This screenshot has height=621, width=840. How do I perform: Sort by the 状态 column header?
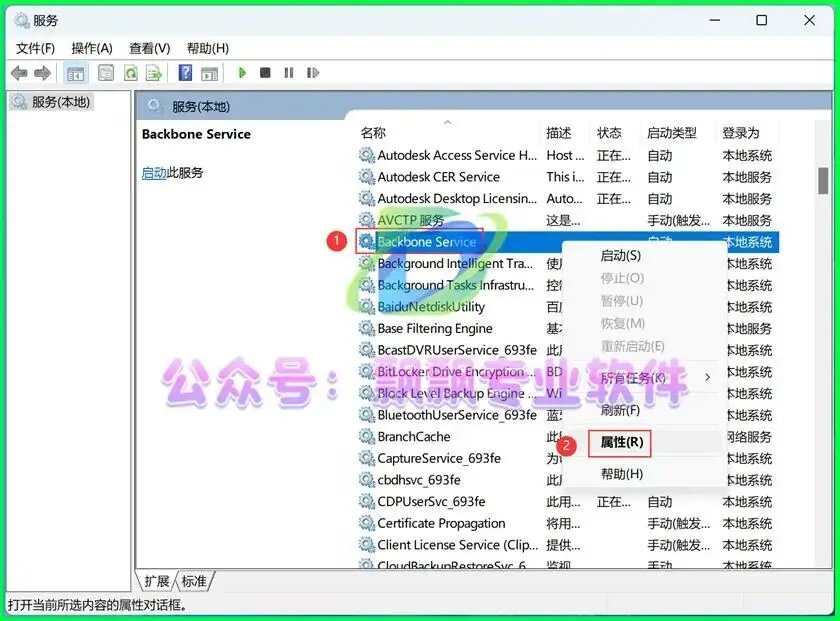click(609, 132)
